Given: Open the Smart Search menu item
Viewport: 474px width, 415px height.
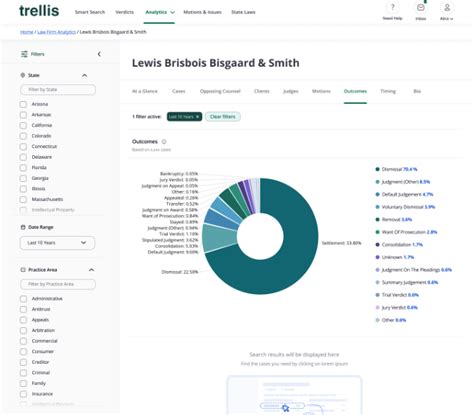Looking at the screenshot, I should pyautogui.click(x=90, y=12).
